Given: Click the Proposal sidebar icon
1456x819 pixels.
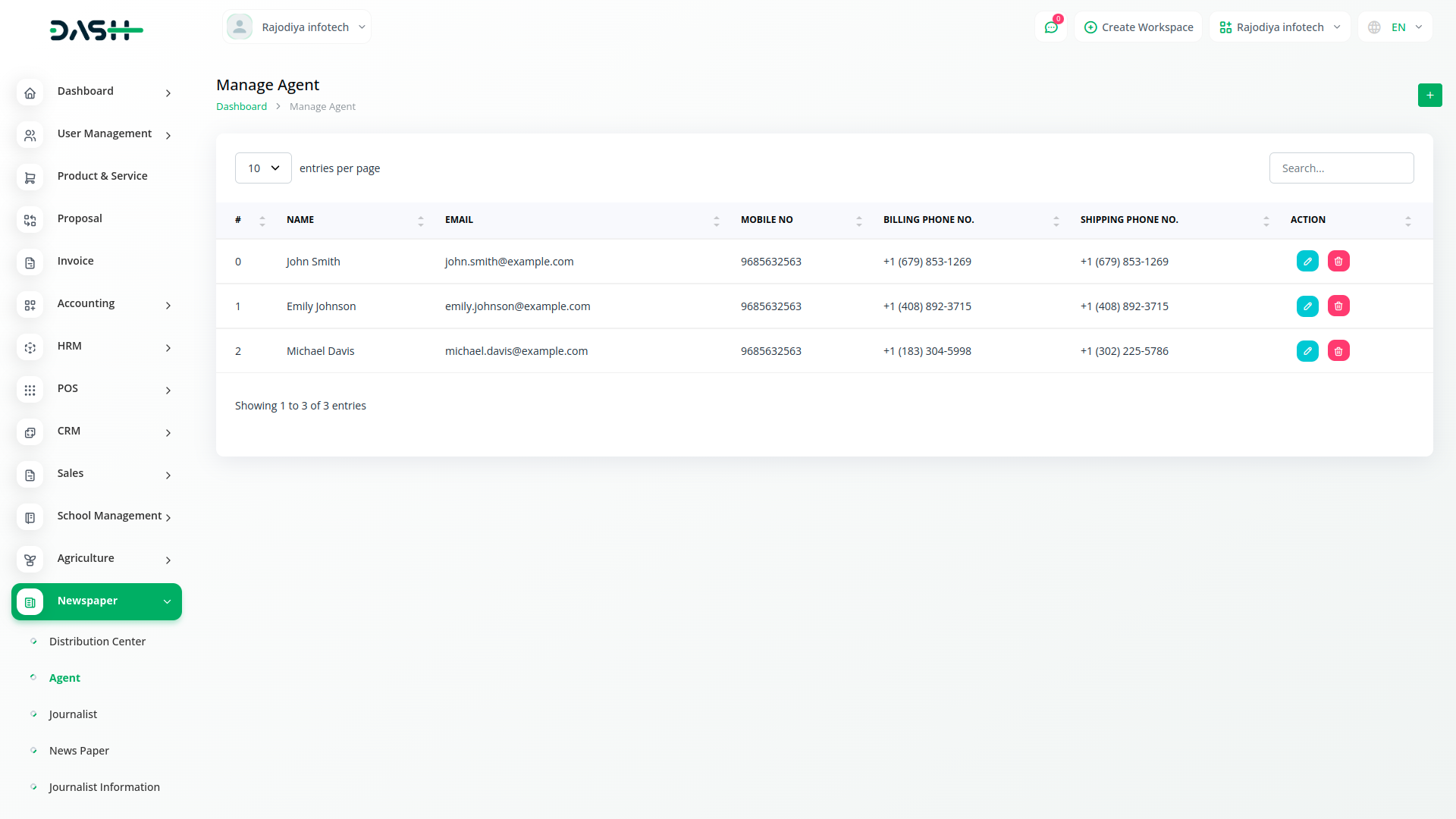Looking at the screenshot, I should coord(30,220).
